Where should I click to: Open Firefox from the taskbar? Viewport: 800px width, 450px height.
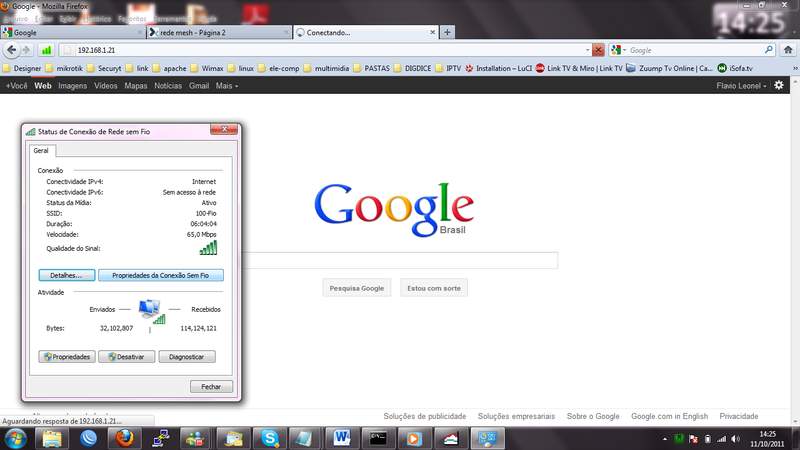pyautogui.click(x=124, y=438)
